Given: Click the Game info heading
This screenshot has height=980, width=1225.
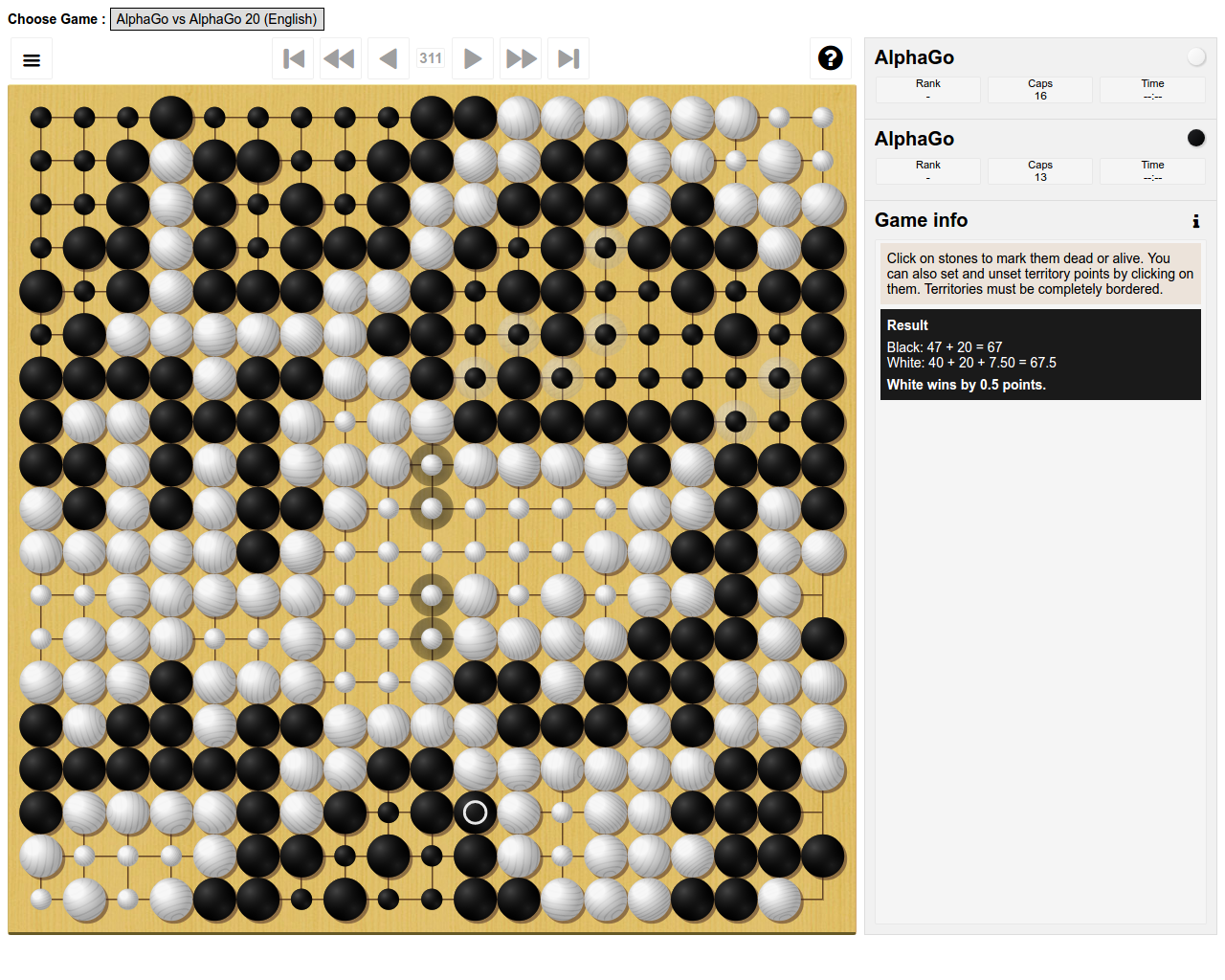Looking at the screenshot, I should coord(921,220).
